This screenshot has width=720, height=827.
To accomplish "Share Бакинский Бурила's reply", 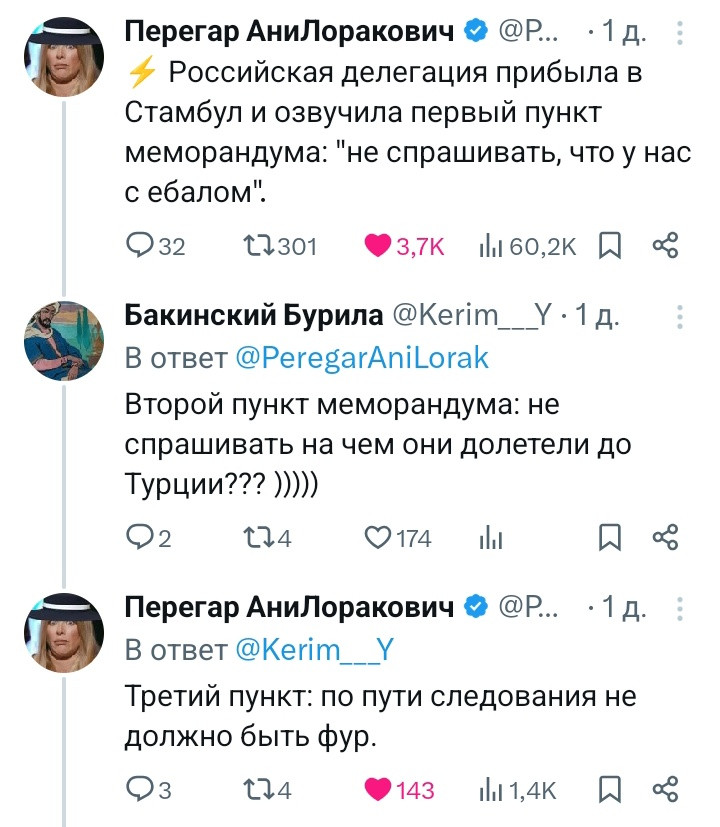I will (665, 539).
